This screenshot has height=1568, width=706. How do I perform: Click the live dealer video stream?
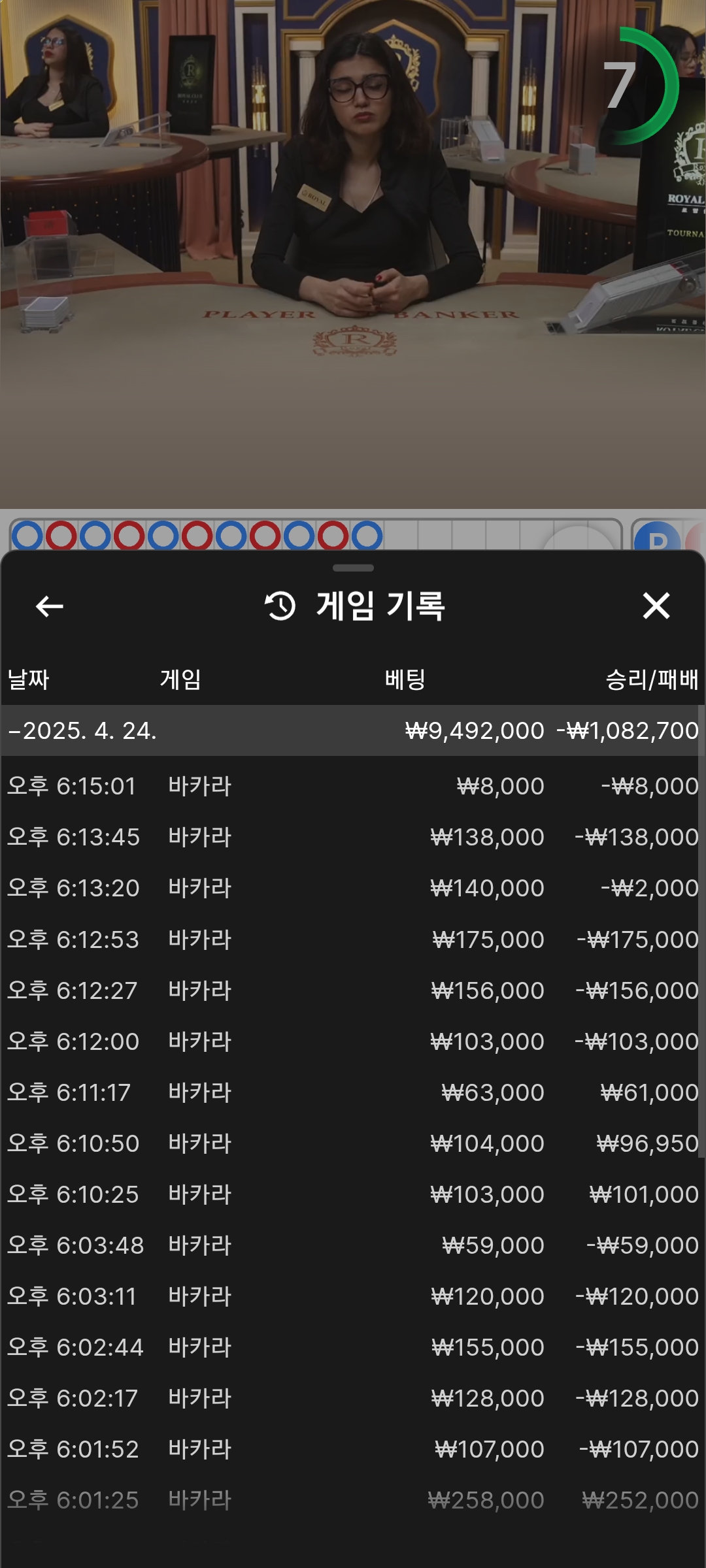tap(353, 261)
